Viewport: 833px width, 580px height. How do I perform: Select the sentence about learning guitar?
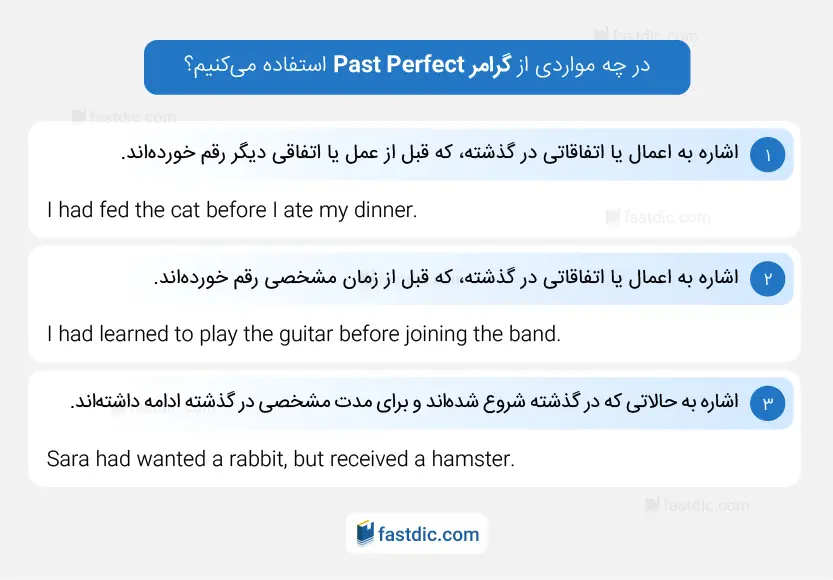coord(303,334)
